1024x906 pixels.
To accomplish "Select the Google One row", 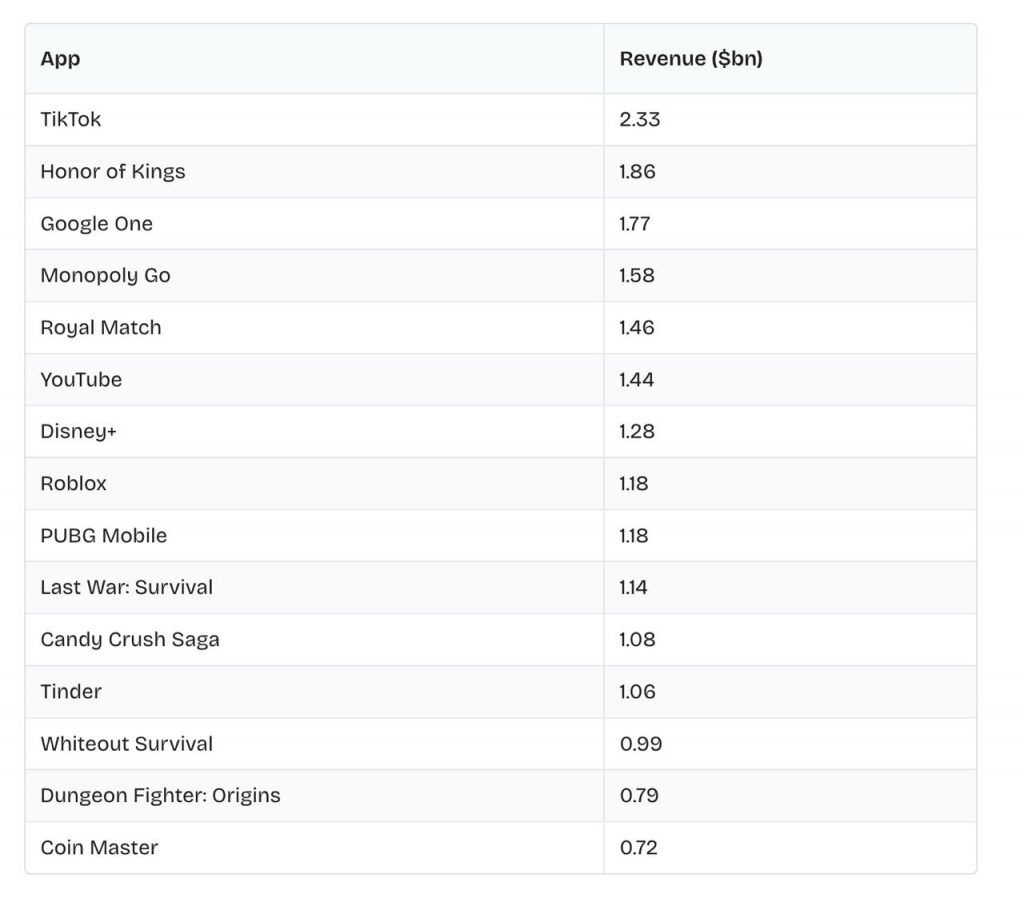I will 96,223.
